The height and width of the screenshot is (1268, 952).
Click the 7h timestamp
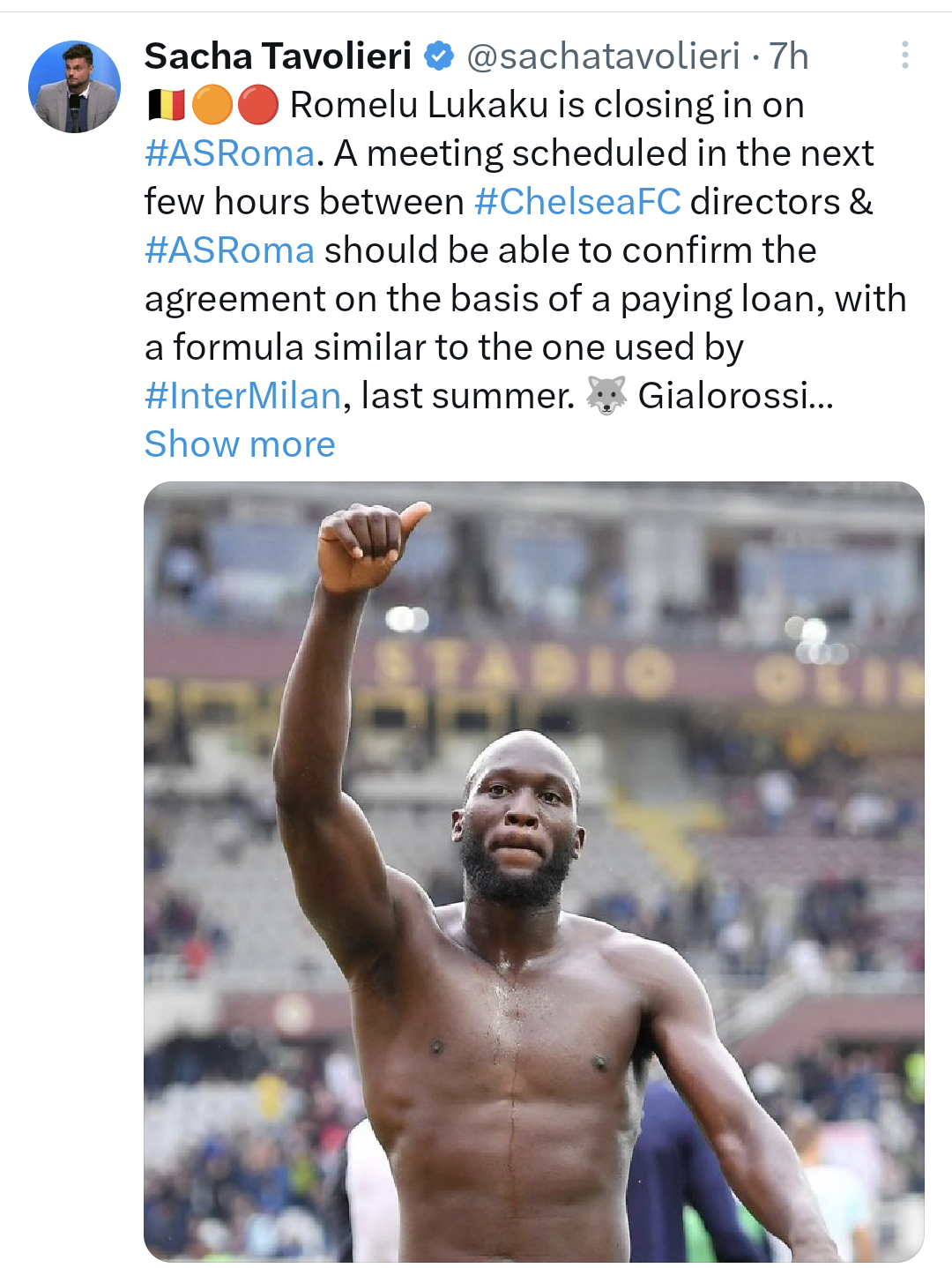click(x=789, y=56)
